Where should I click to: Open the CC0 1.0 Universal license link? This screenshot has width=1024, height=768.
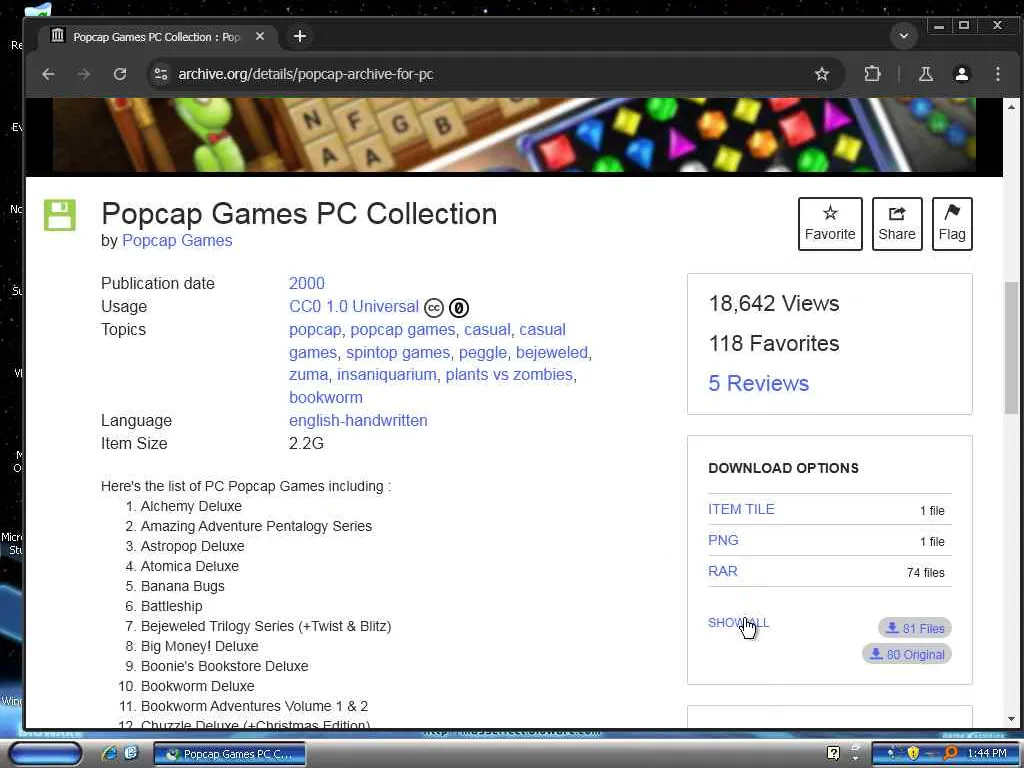[x=354, y=306]
